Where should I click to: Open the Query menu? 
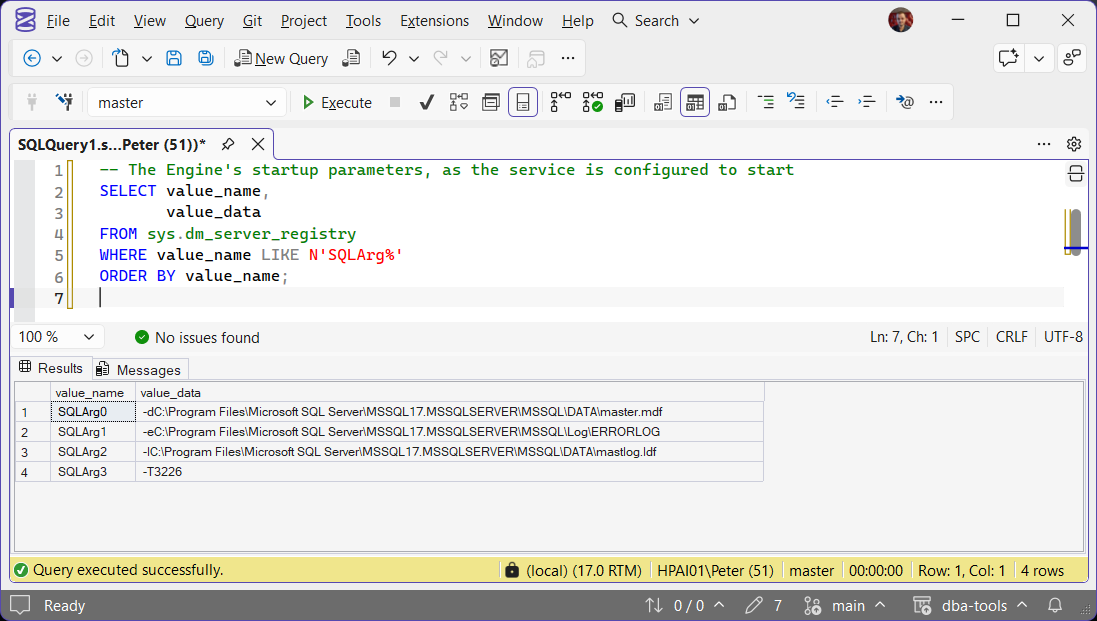(x=204, y=21)
